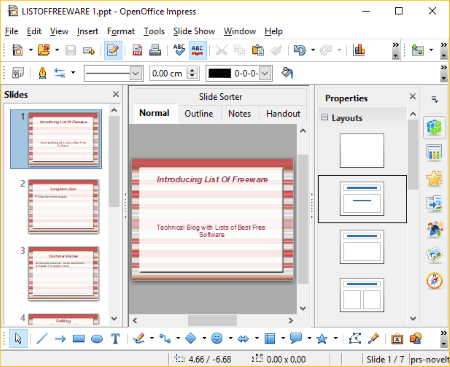Click the Document as E-mail icon

[x=89, y=51]
